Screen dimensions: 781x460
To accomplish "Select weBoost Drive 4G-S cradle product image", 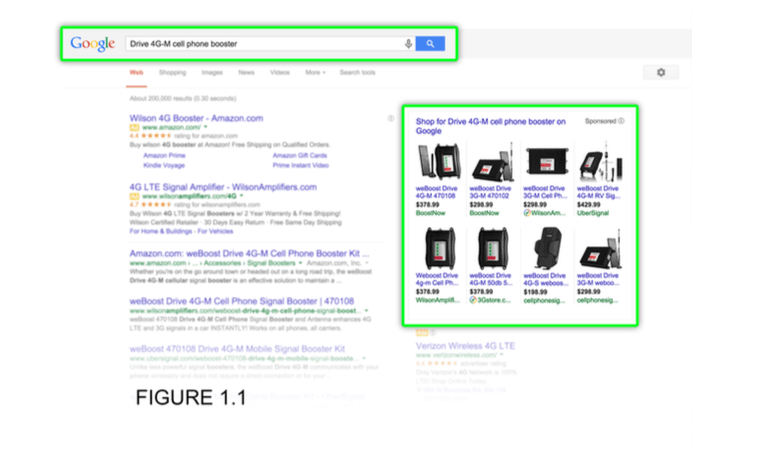I will [546, 248].
